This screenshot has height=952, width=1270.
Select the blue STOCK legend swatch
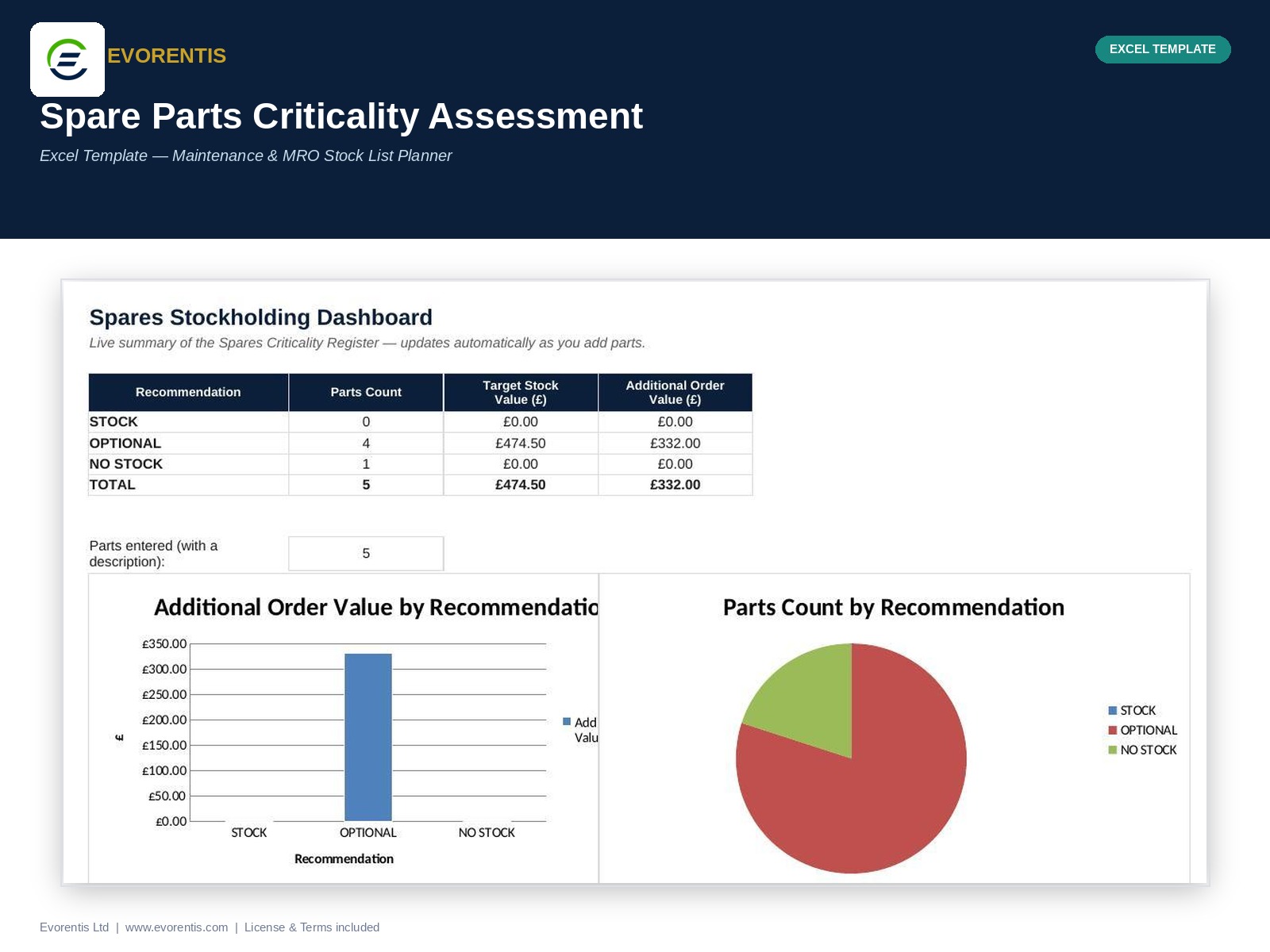click(x=1113, y=711)
